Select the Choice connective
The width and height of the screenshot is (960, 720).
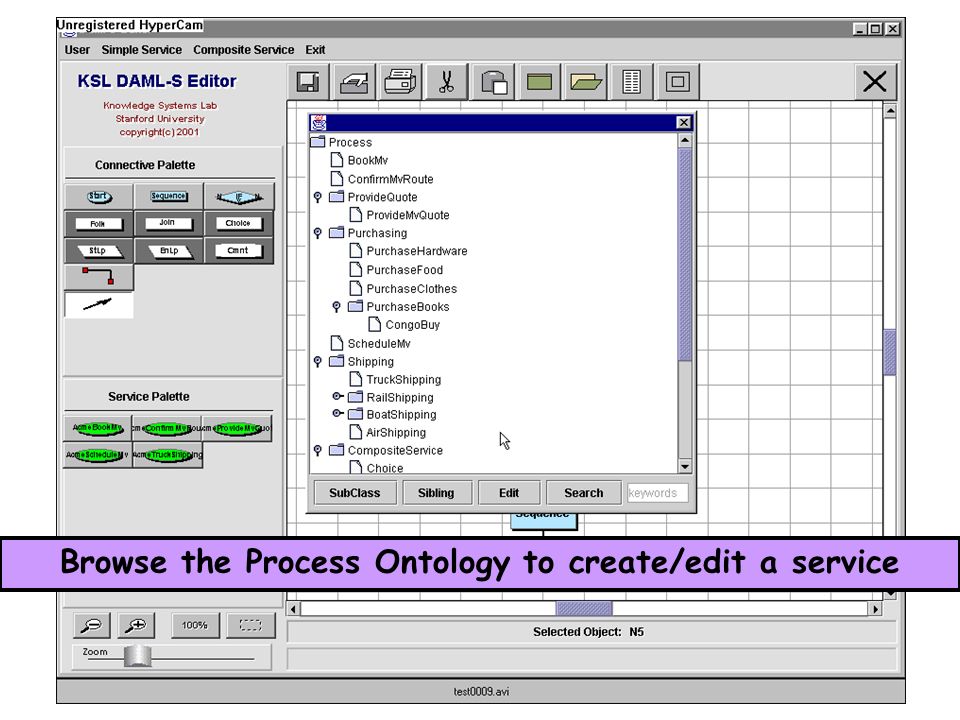(239, 223)
